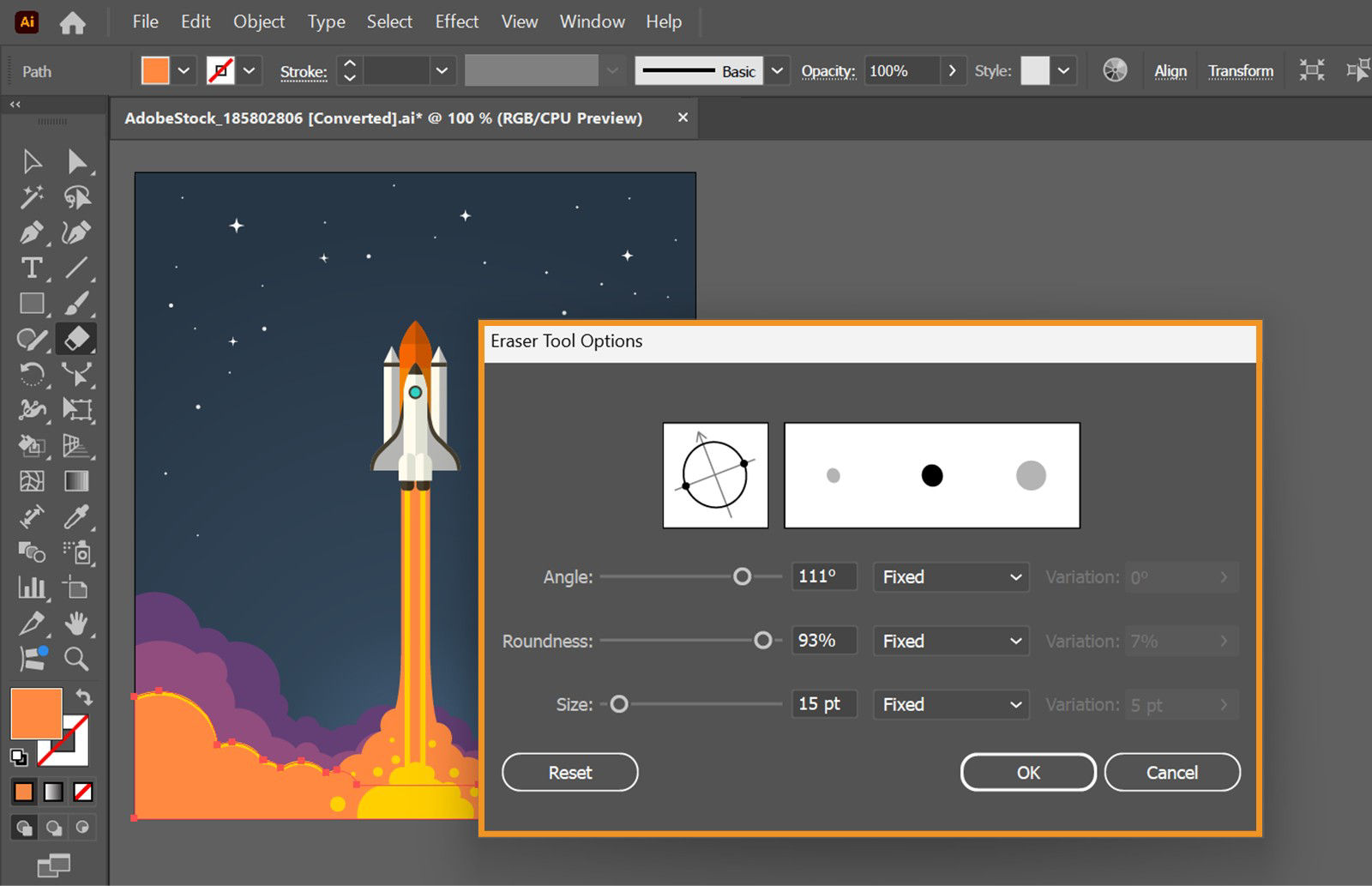
Task: Choose the Selection tool arrow
Action: 32,161
